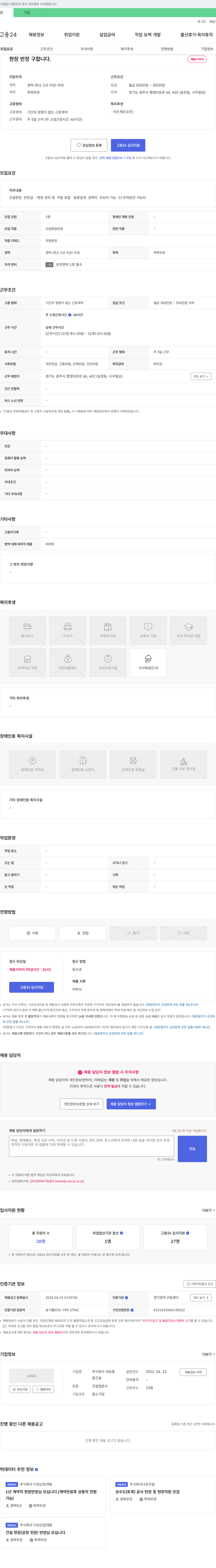Open the 직업 능력 개발 menu
This screenshot has width=216, height=1568.
point(148,35)
